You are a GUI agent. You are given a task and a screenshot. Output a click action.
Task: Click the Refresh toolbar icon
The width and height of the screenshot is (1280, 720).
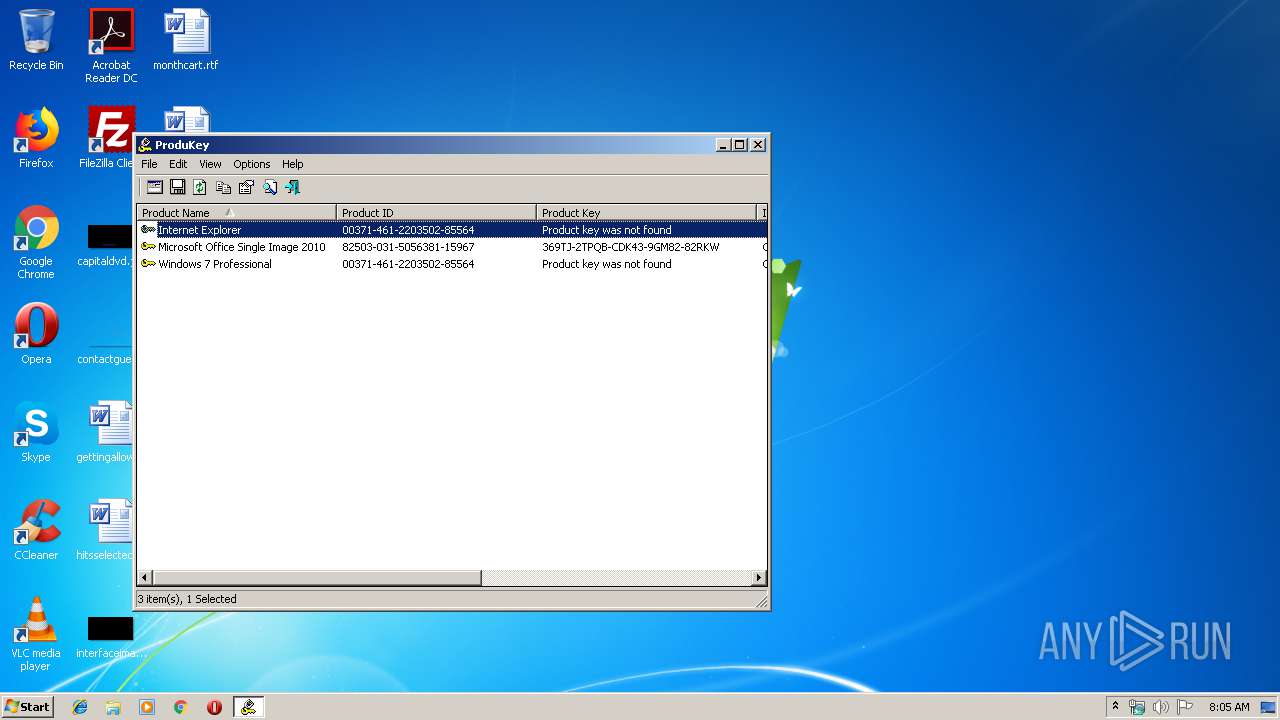[x=200, y=187]
